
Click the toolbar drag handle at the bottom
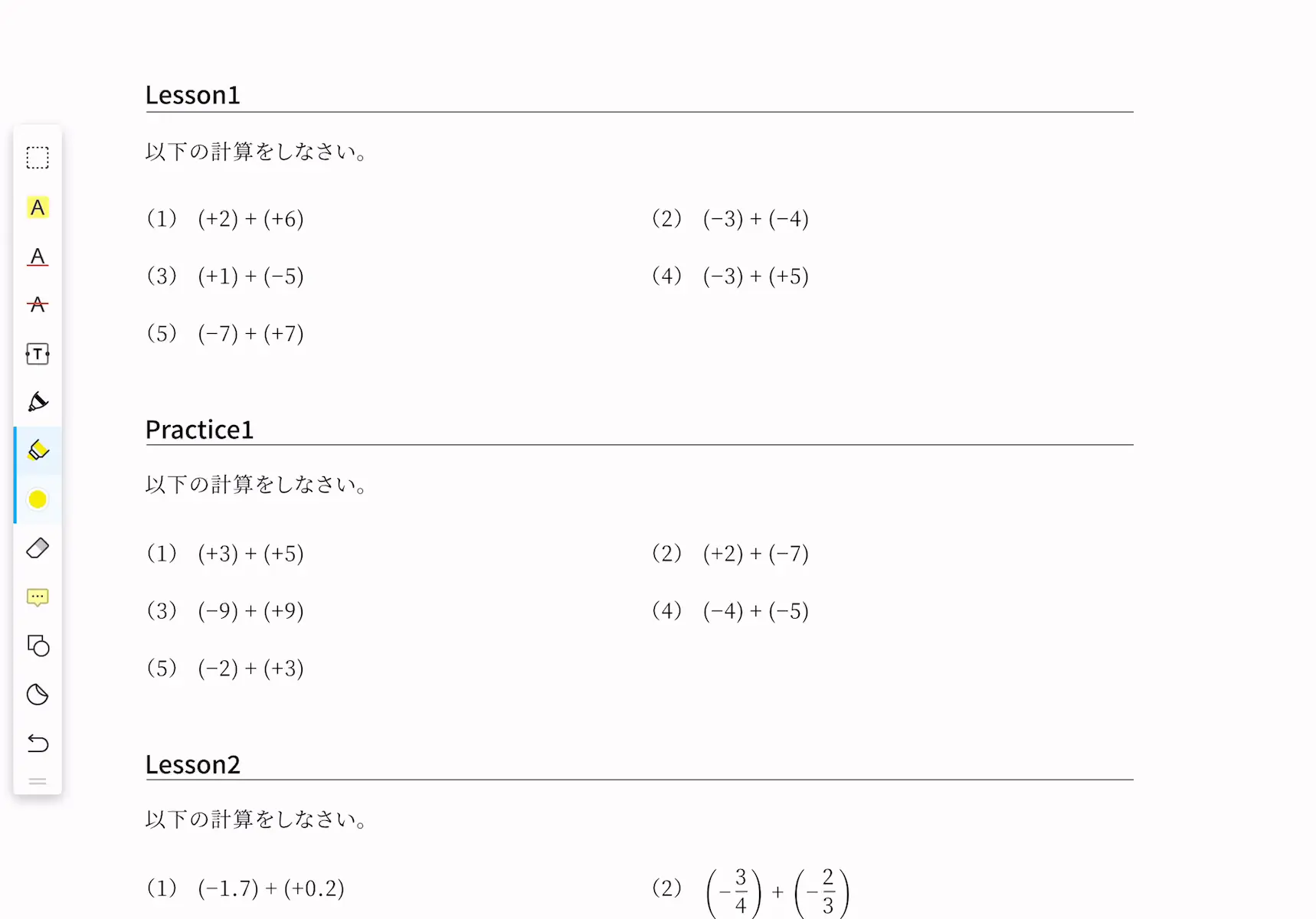(38, 781)
